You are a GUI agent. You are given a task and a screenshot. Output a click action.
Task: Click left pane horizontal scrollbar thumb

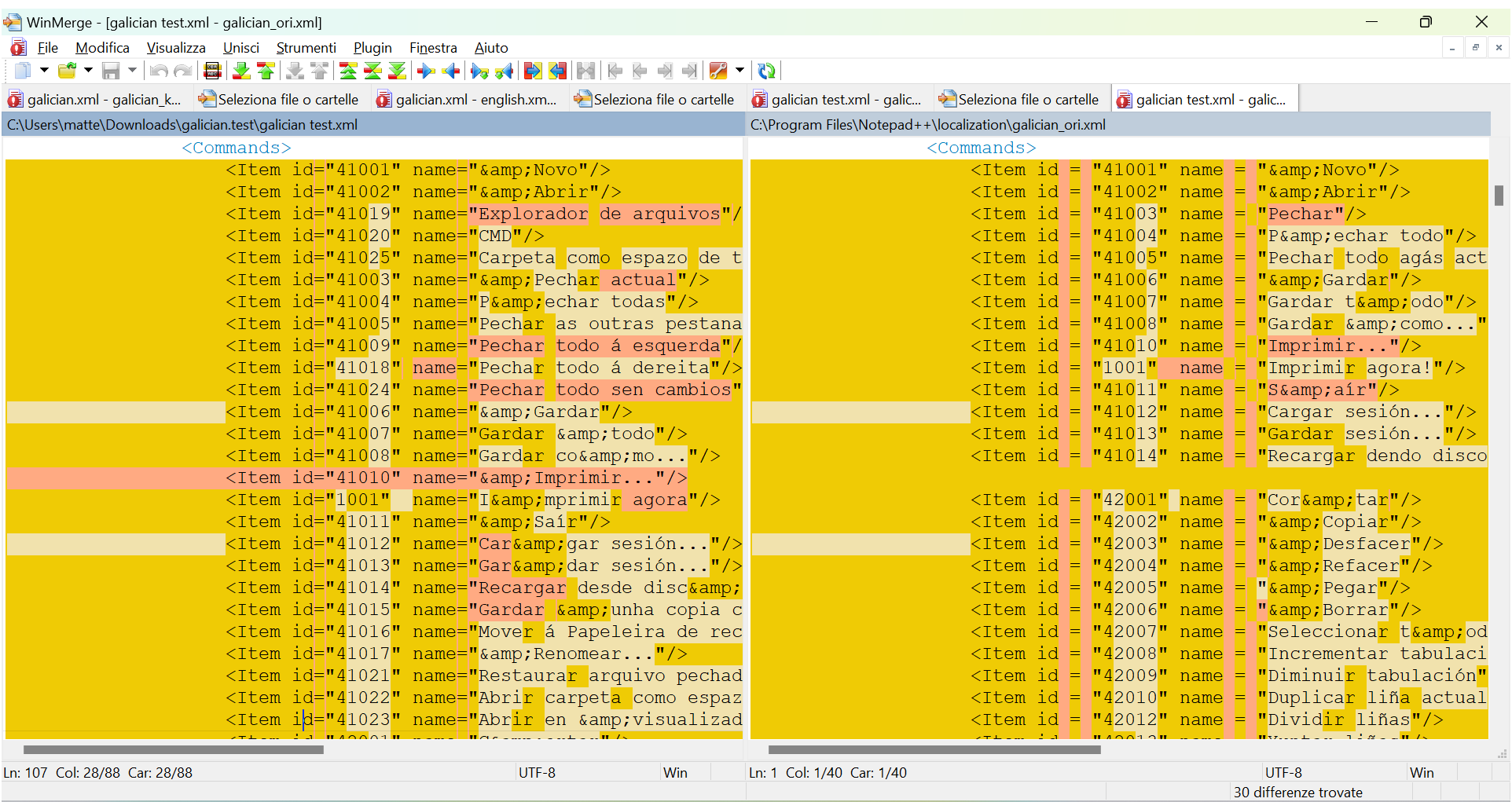(174, 749)
